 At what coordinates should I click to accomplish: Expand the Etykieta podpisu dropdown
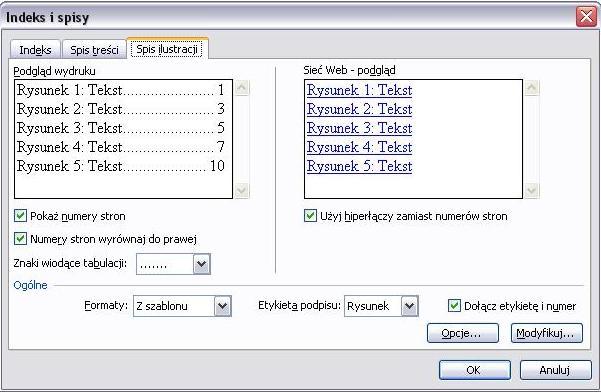(x=409, y=306)
